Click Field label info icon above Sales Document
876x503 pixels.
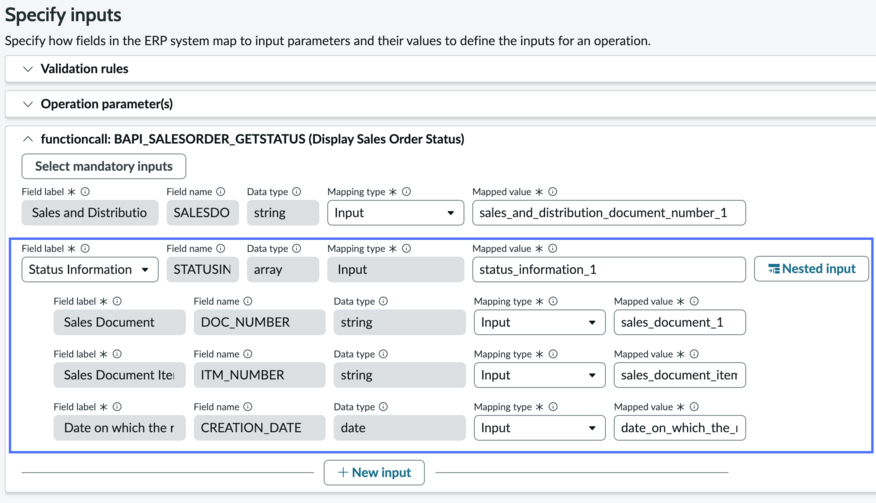117,301
